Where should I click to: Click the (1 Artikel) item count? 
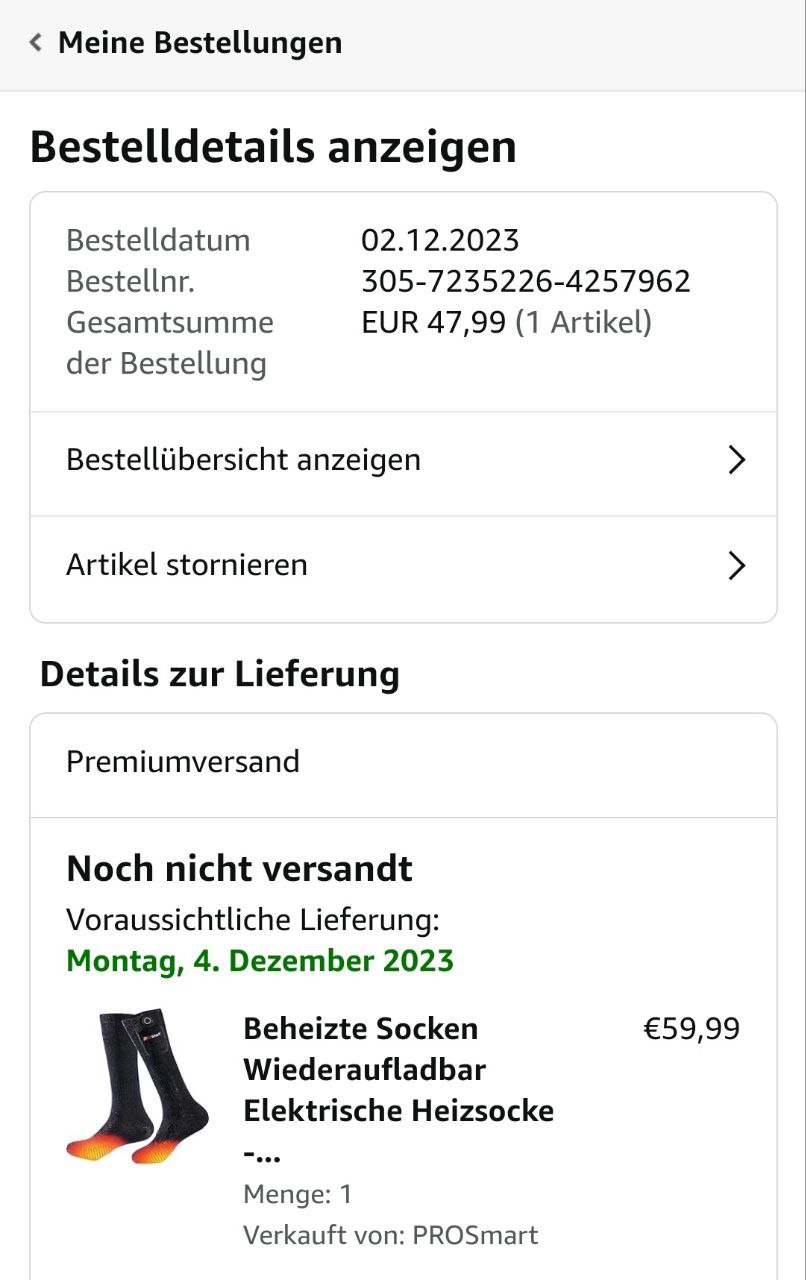point(583,323)
